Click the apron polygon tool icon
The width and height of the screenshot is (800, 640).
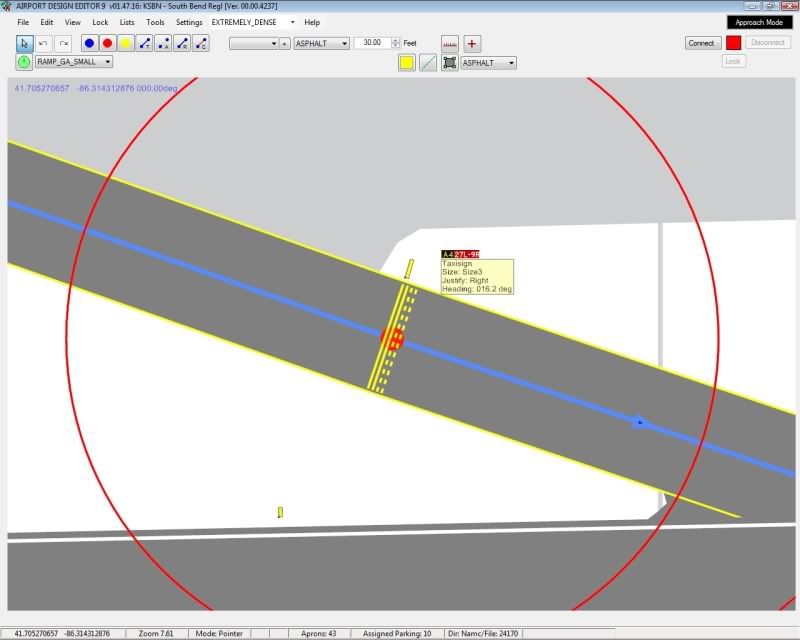450,62
